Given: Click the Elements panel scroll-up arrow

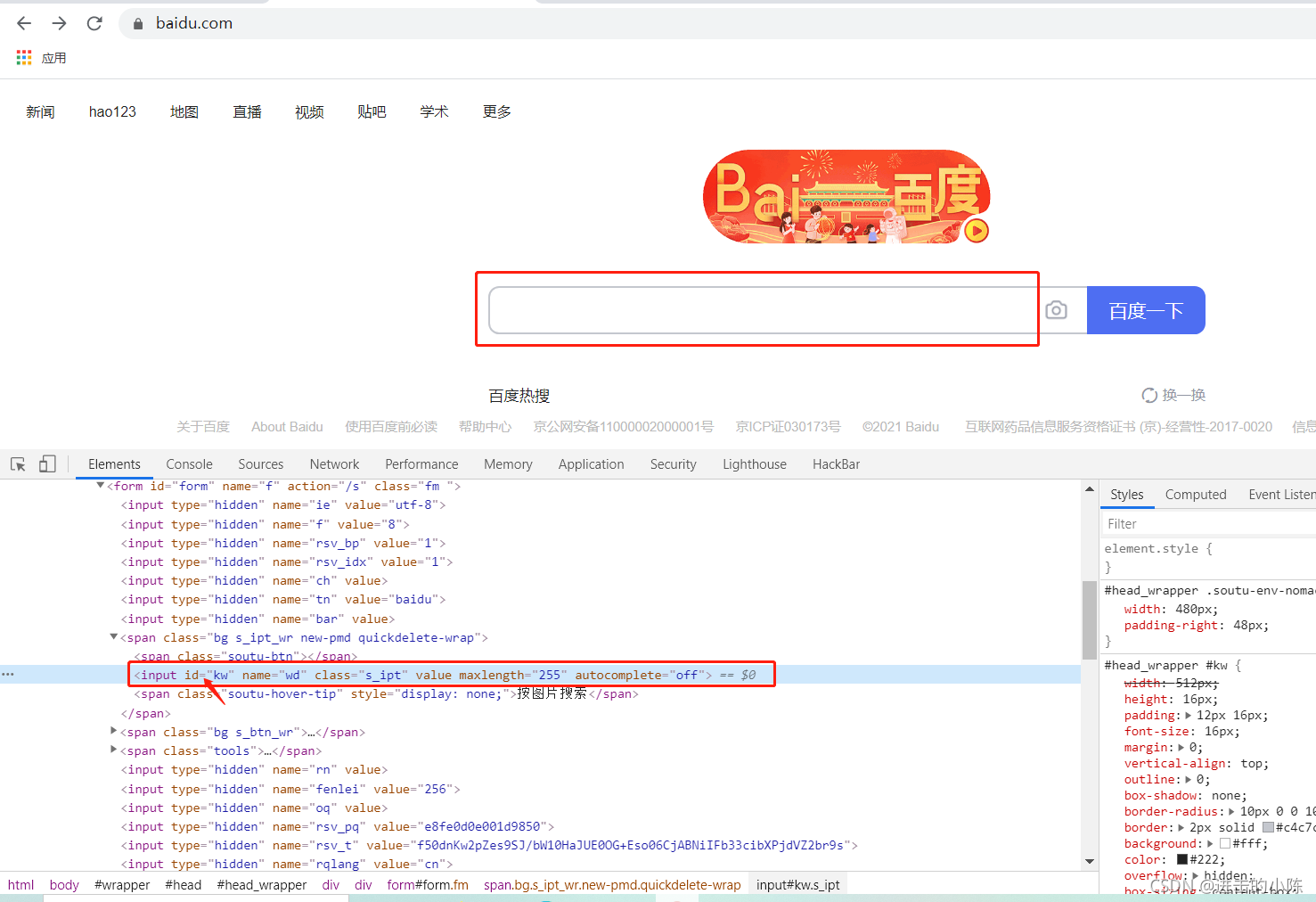Looking at the screenshot, I should [1089, 489].
